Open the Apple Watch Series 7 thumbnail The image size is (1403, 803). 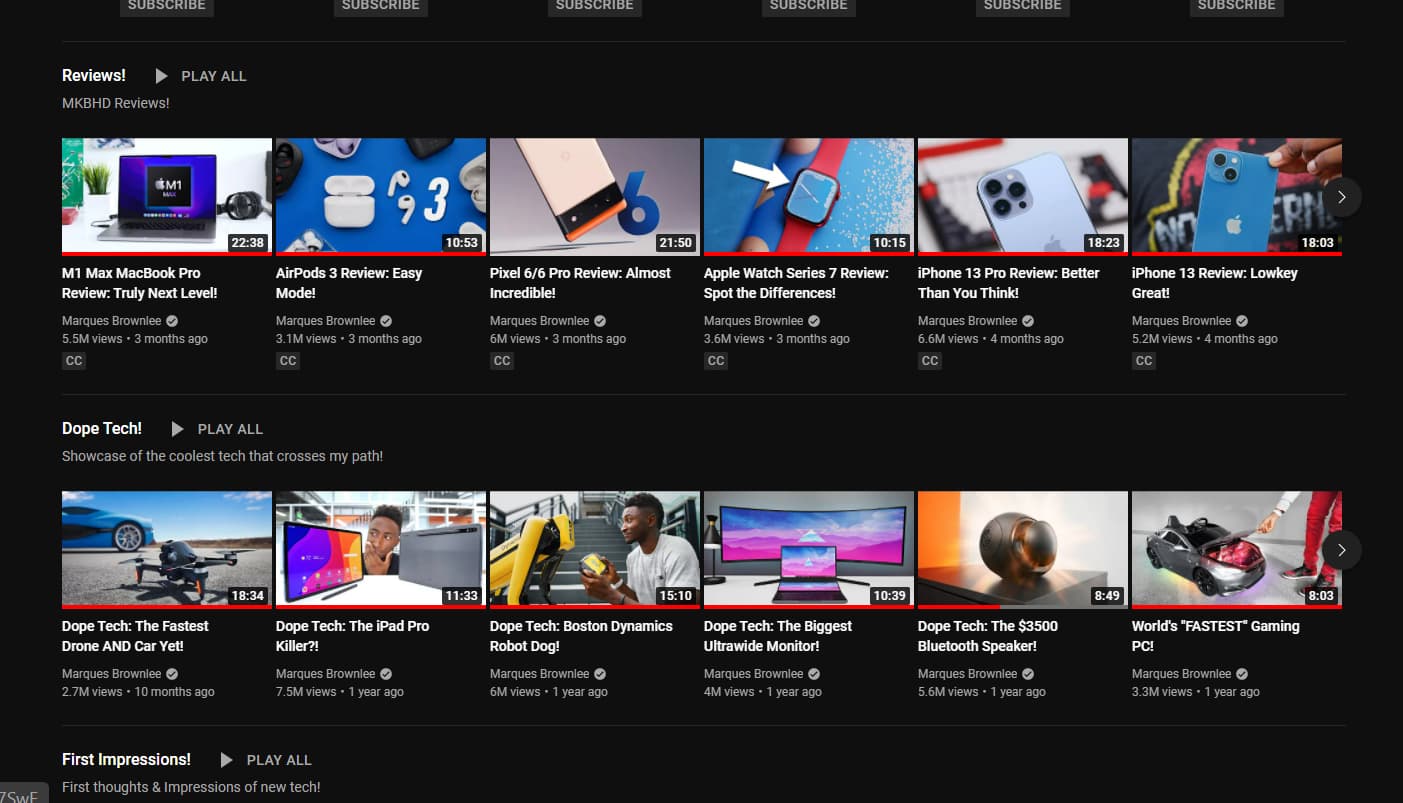pos(809,197)
